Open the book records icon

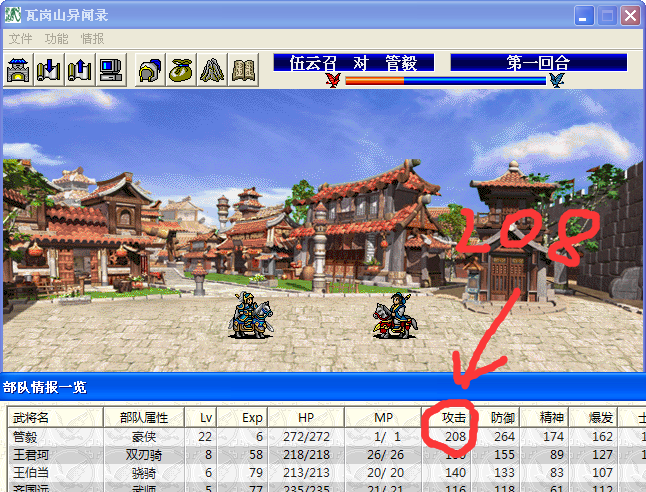tap(243, 70)
